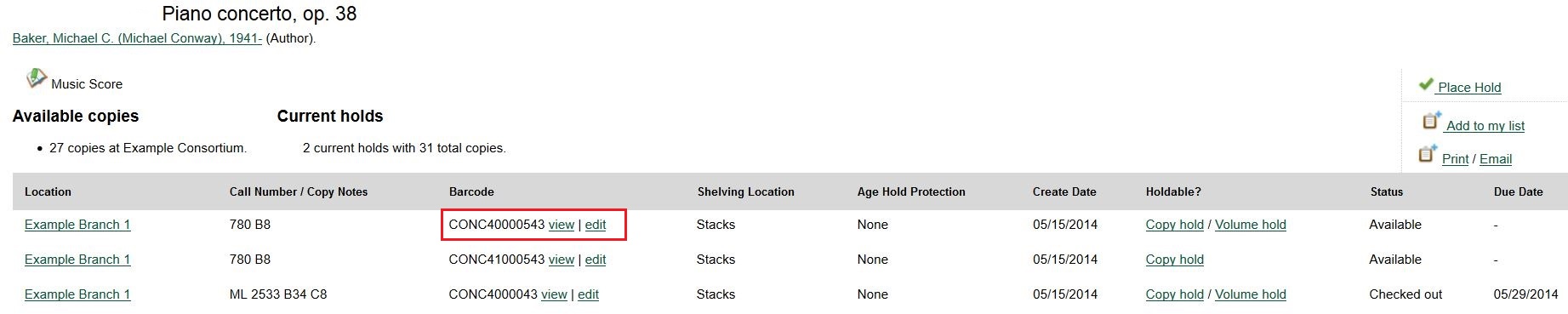Screen dimensions: 1568x314
Task: Place Volume hold on first 780 B8 copy
Action: (x=1251, y=225)
